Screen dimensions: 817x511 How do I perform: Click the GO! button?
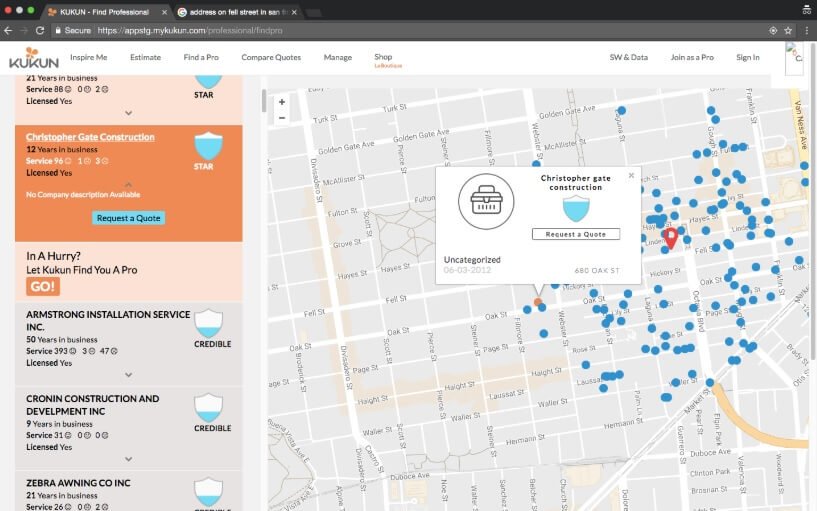(x=43, y=286)
